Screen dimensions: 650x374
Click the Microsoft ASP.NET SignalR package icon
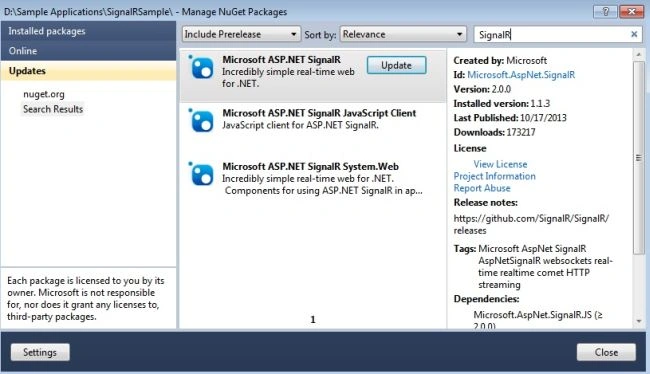[201, 67]
